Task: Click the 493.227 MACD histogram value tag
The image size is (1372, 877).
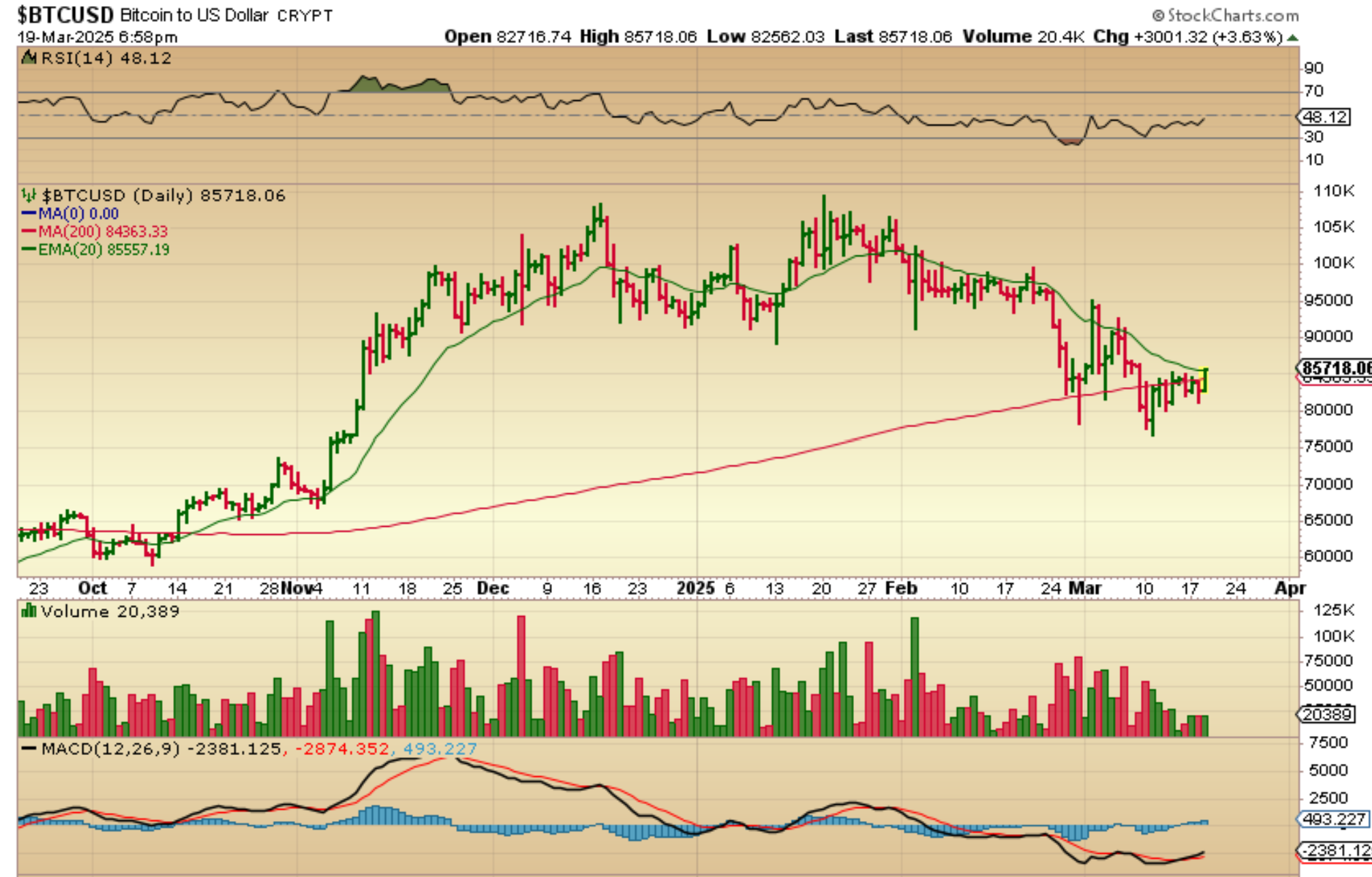Action: coord(1332,819)
